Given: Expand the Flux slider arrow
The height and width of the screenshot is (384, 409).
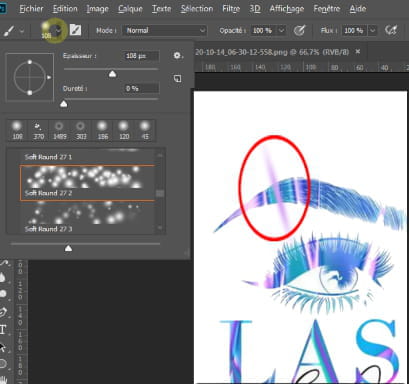Looking at the screenshot, I should (372, 31).
